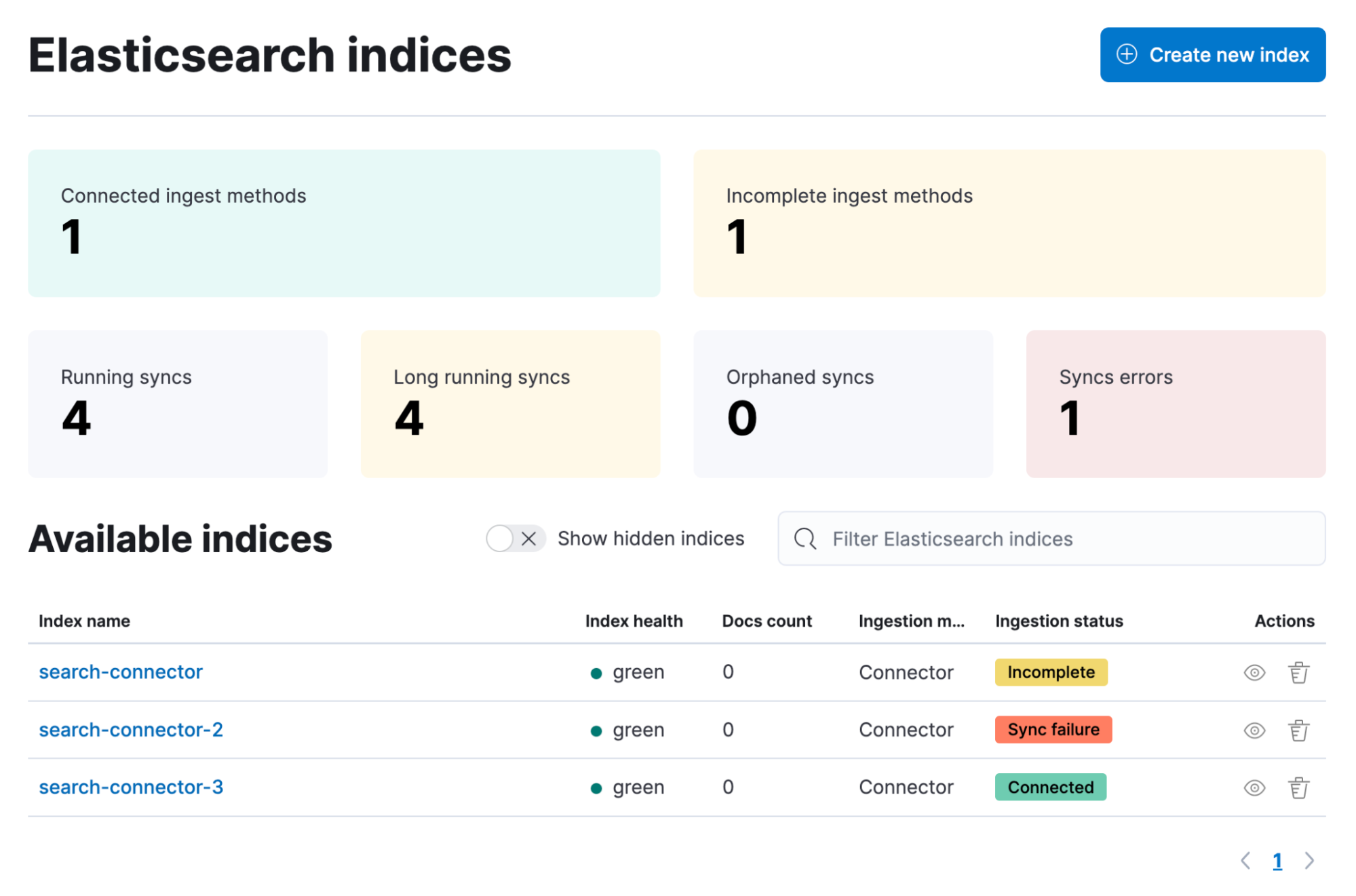This screenshot has width=1356, height=896.
Task: Click the search magnifier icon in filter
Action: point(805,539)
